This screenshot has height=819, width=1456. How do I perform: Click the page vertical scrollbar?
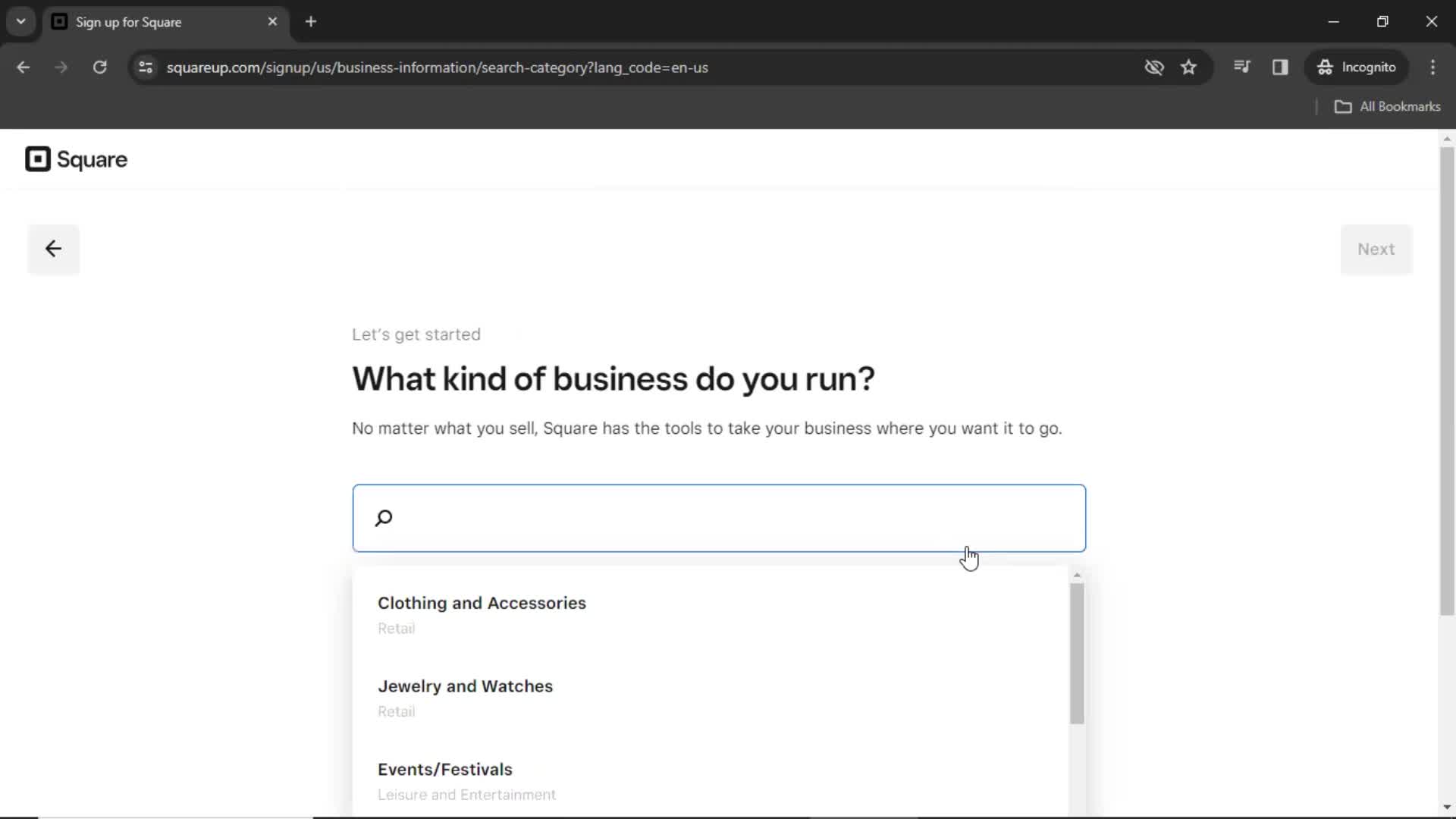pyautogui.click(x=1447, y=381)
